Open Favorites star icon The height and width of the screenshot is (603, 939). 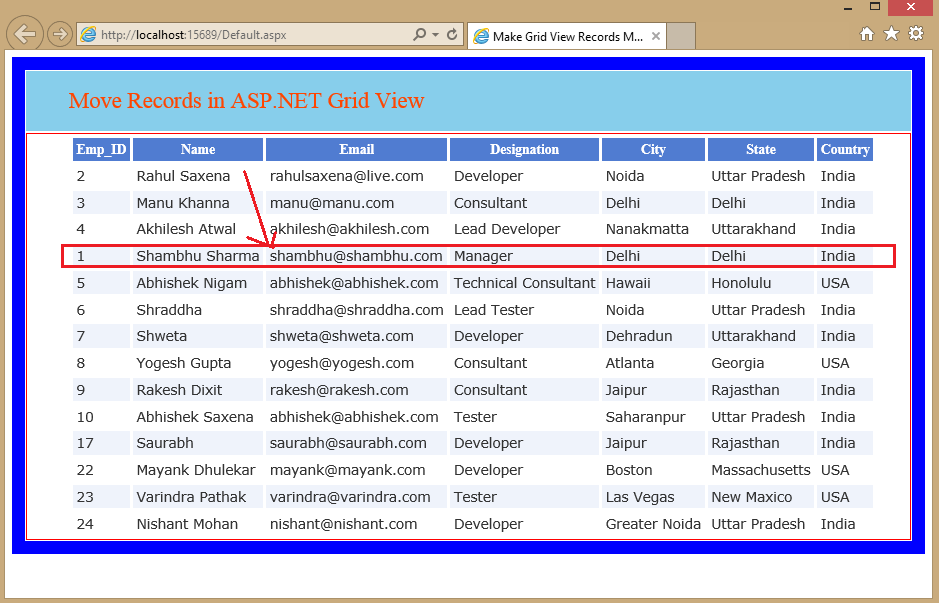click(891, 34)
